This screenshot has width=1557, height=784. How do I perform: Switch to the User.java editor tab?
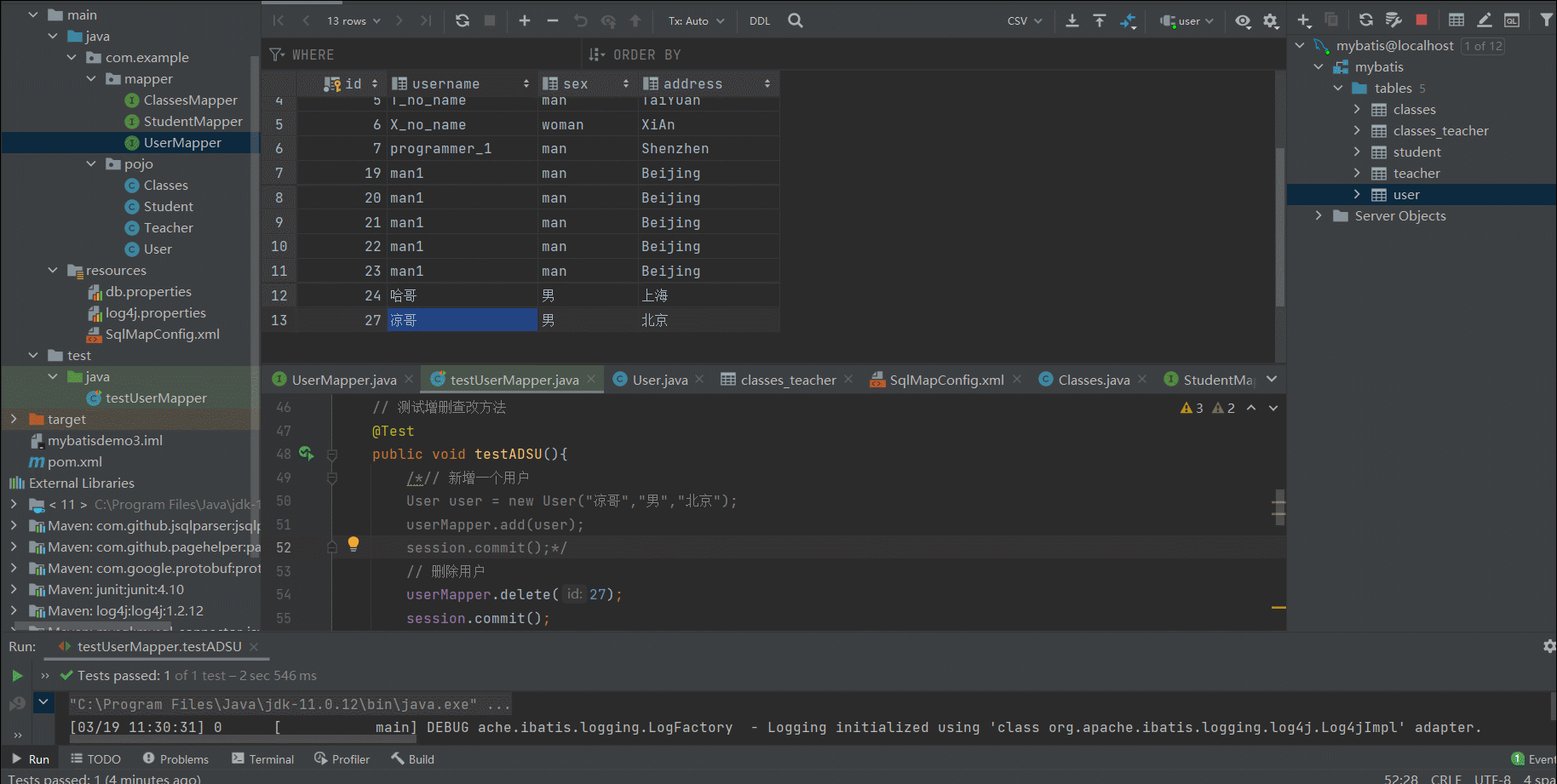(x=659, y=380)
